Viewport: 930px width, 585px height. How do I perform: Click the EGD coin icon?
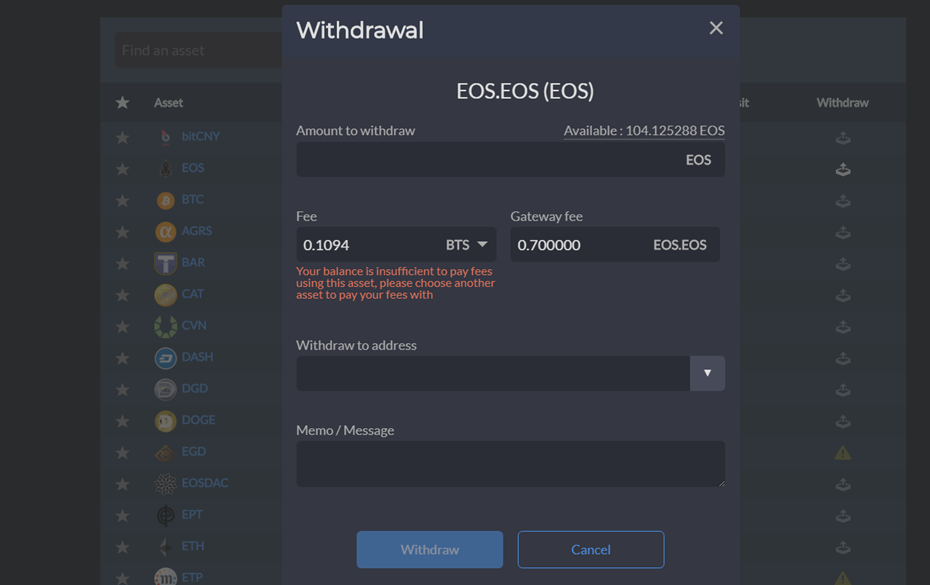[165, 453]
